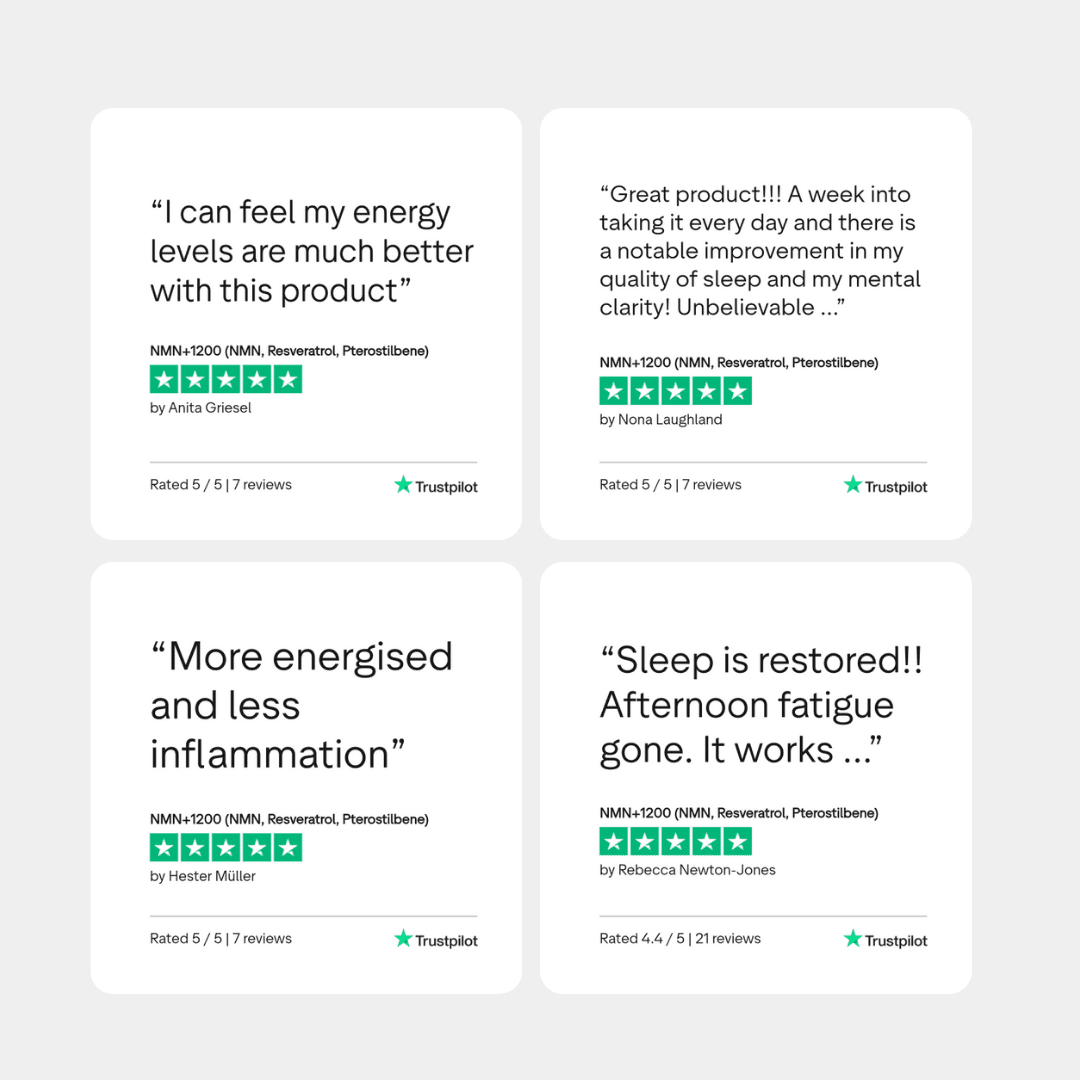
Task: Open reviewer name Nona Laughland
Action: [661, 420]
